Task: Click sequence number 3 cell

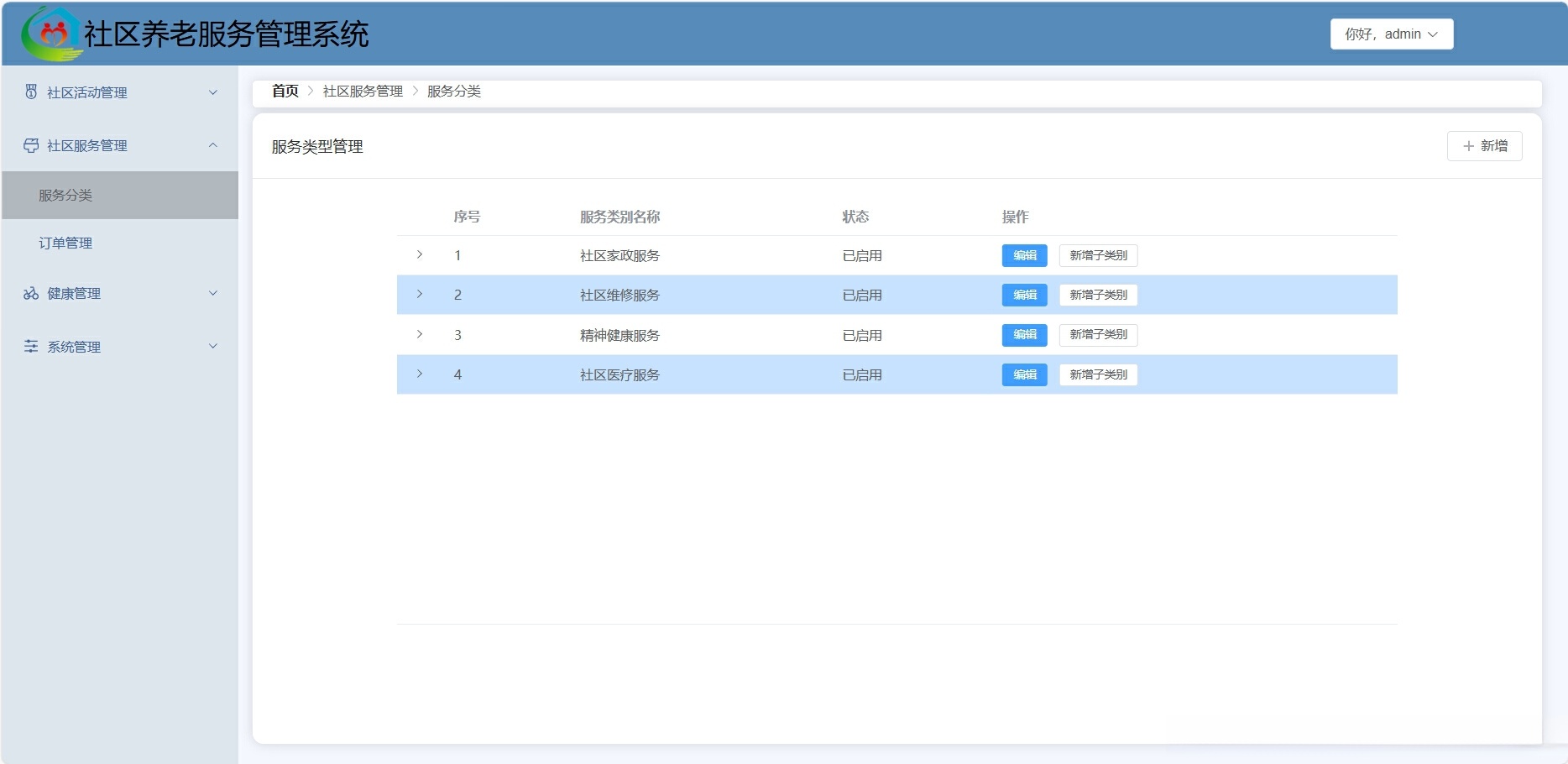Action: tap(457, 335)
